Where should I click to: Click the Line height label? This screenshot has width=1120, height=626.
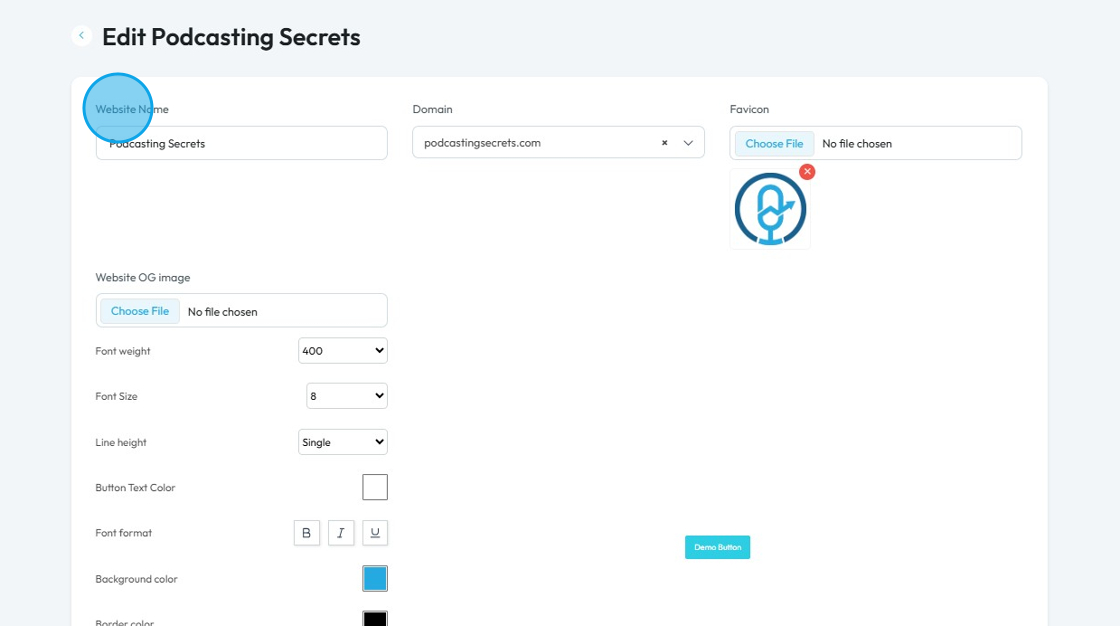(x=121, y=442)
